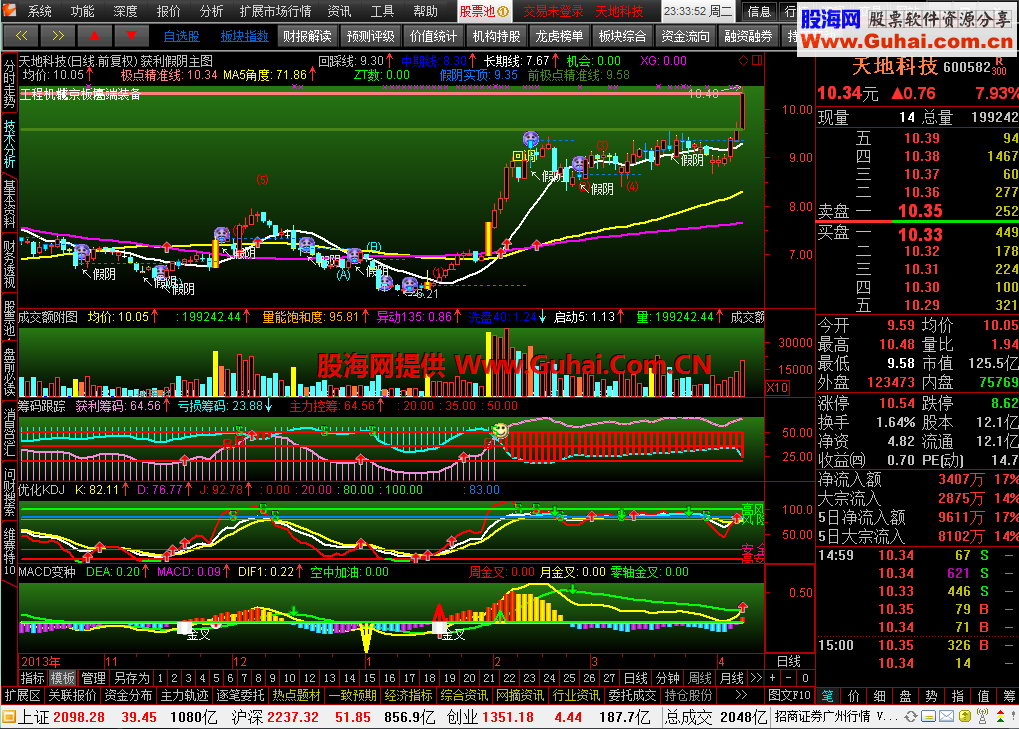Switch to the 筹 tab in quote panel
The height and width of the screenshot is (729, 1019).
point(1009,695)
